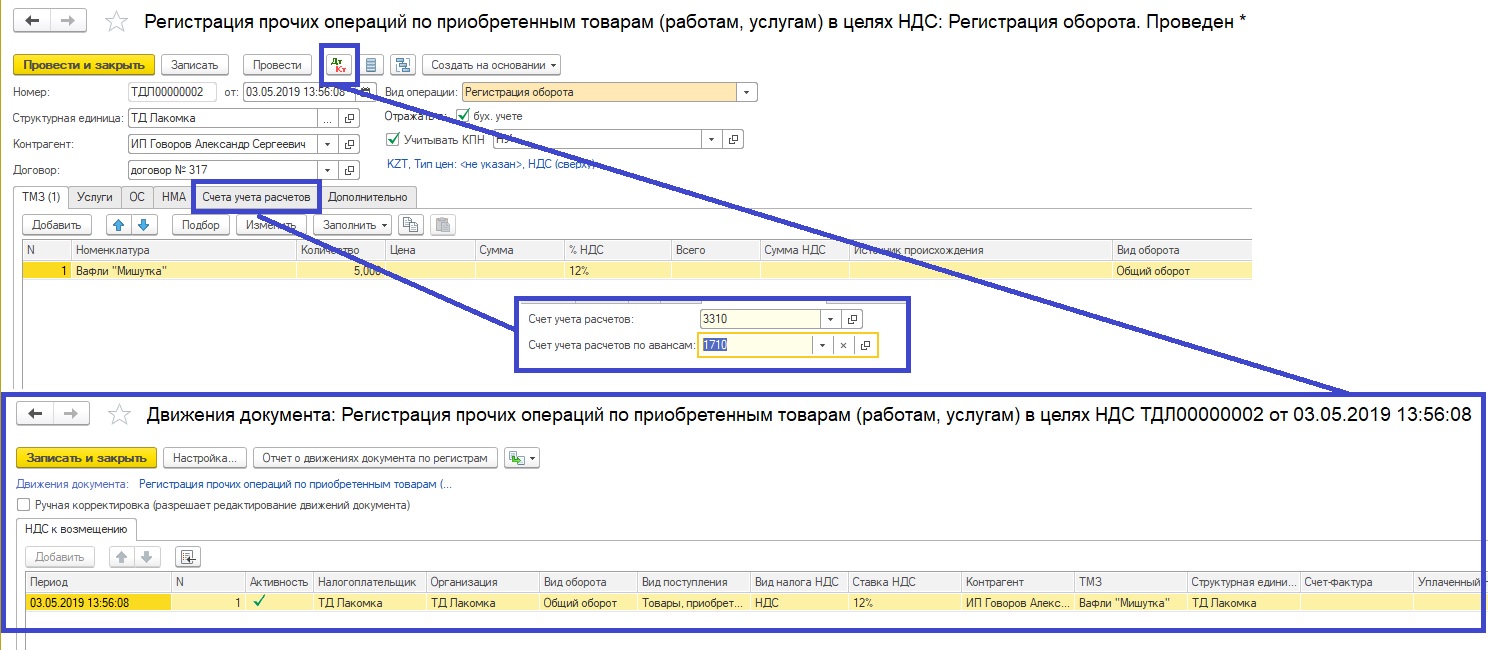Move row down in ТМЗ table
Viewport: 1488px width, 650px height.
tap(143, 225)
